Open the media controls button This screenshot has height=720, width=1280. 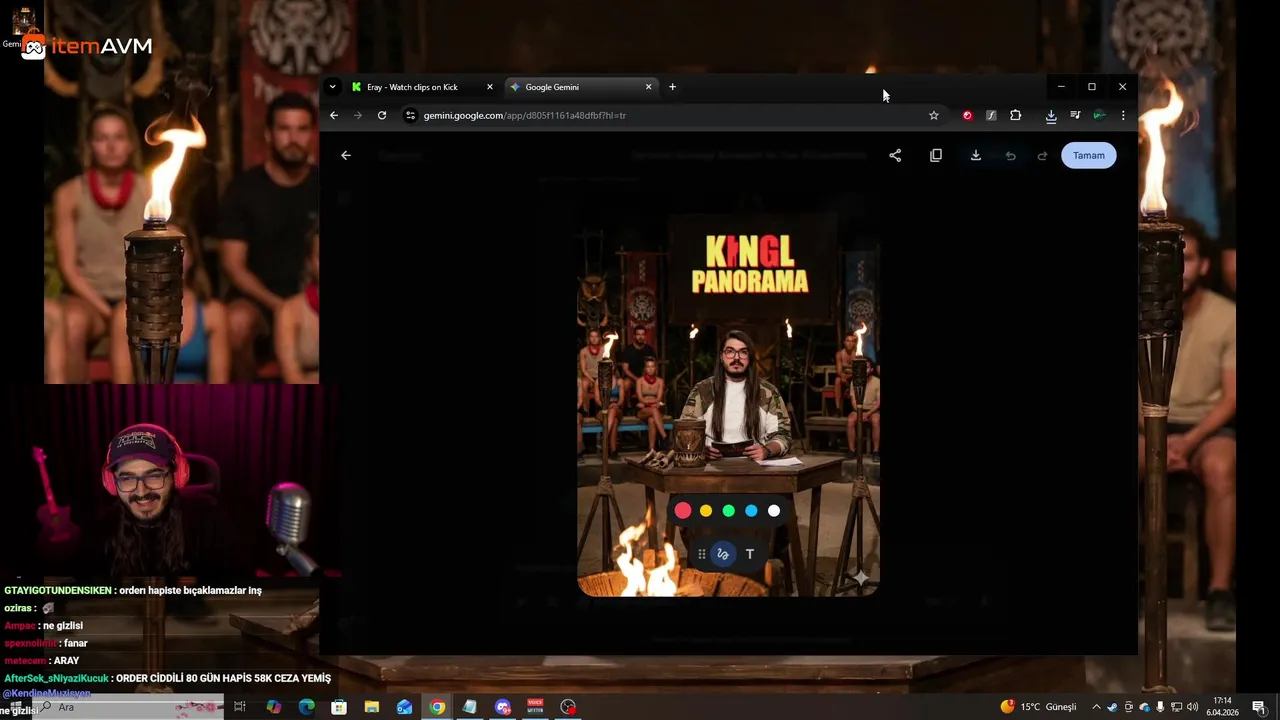pyautogui.click(x=1075, y=115)
